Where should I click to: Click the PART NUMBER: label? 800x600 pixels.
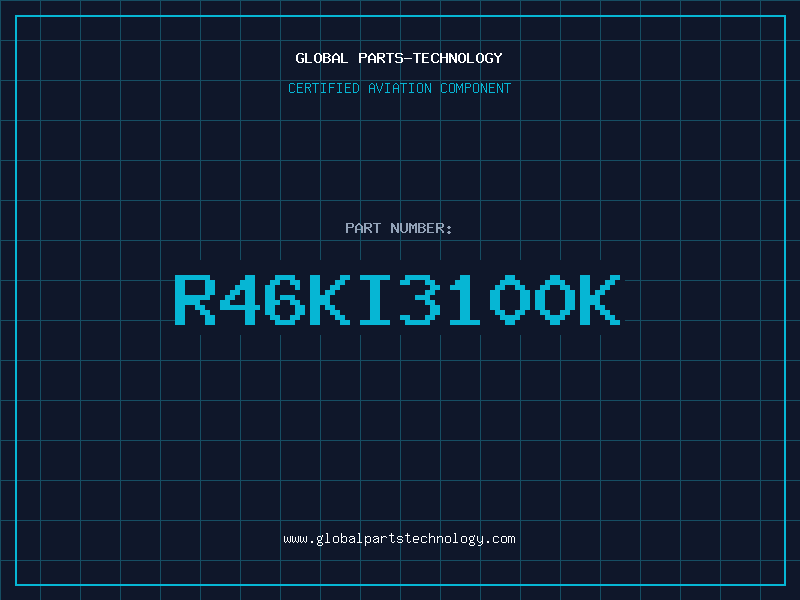[x=398, y=228]
